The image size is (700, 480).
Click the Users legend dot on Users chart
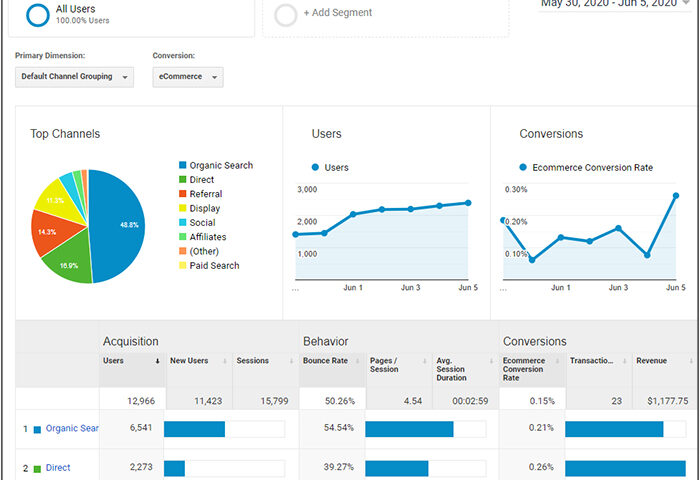point(315,167)
